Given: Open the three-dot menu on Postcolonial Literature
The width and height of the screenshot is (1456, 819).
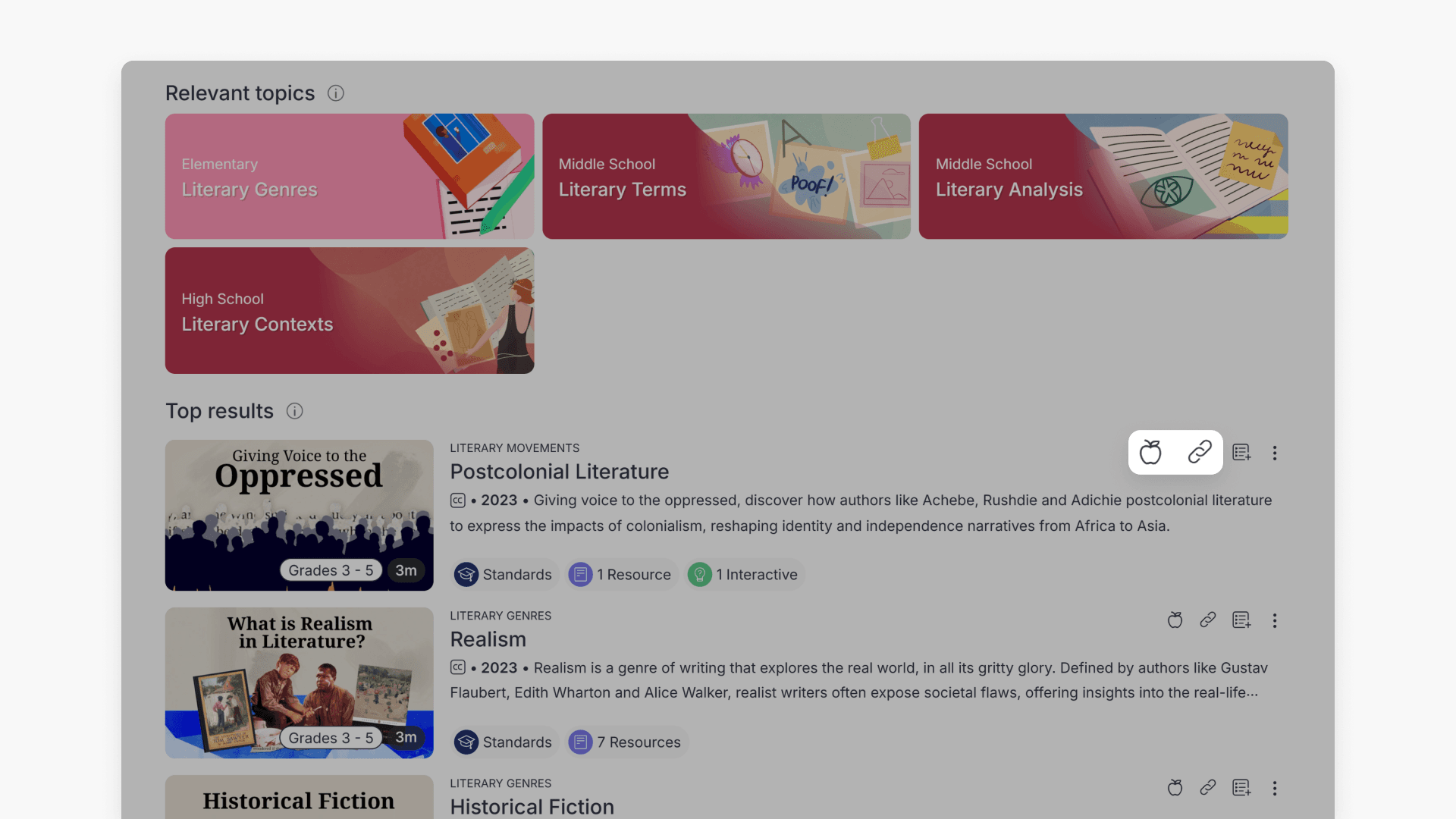Looking at the screenshot, I should 1275,452.
